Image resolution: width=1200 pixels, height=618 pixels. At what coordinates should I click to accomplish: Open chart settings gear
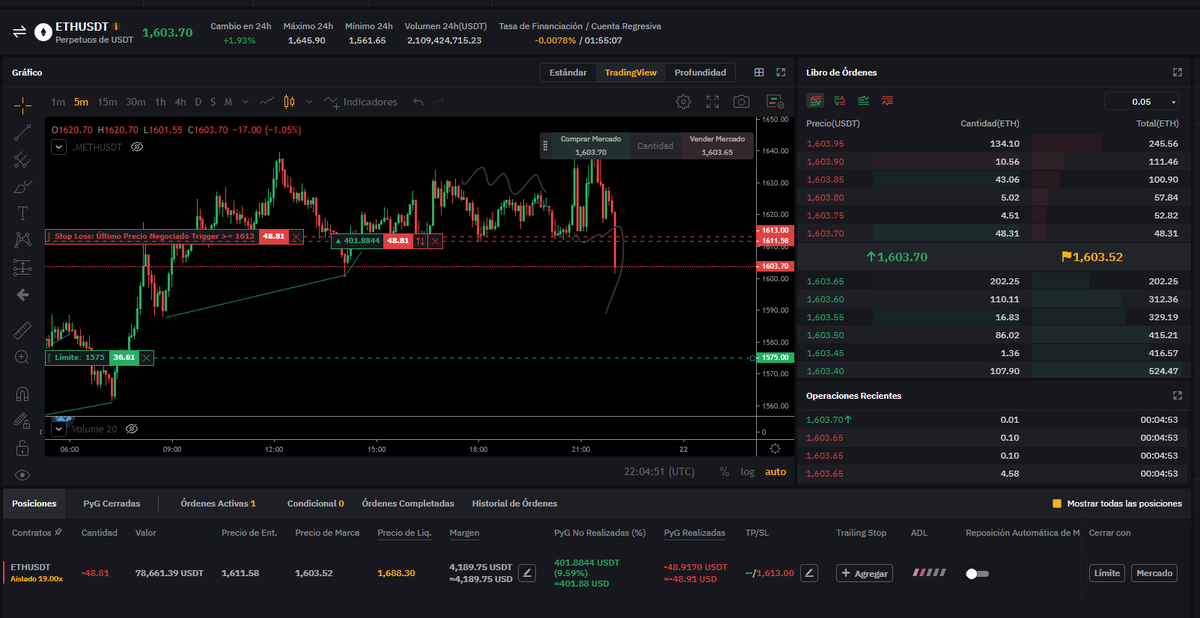(x=683, y=102)
